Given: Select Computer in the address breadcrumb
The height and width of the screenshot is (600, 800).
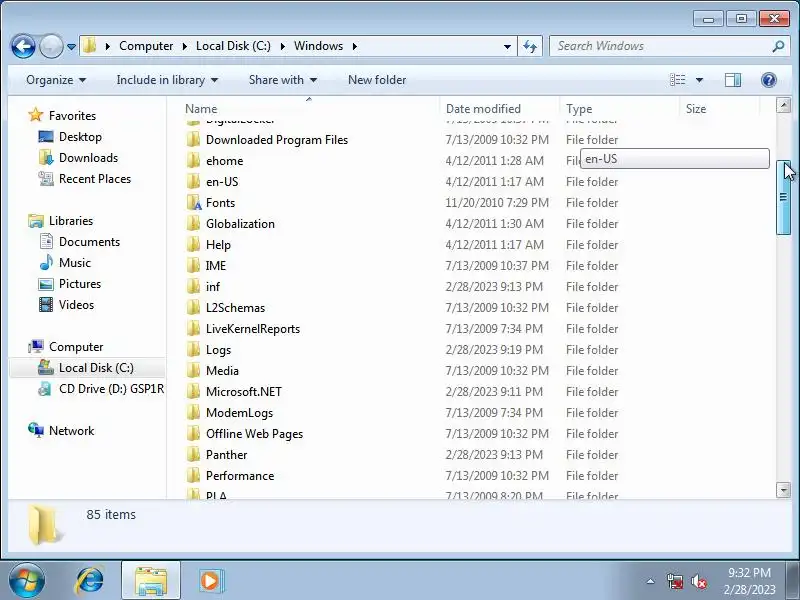Looking at the screenshot, I should click(x=146, y=46).
